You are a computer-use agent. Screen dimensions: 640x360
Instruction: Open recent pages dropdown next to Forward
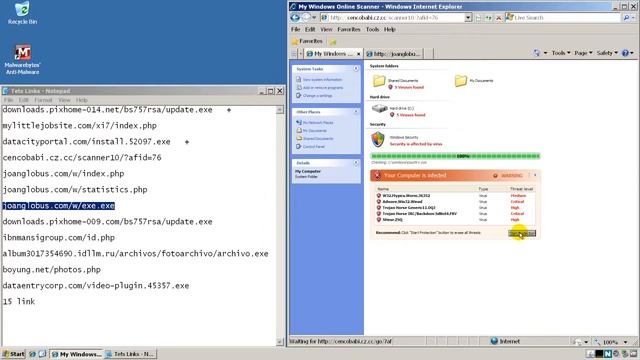314,18
